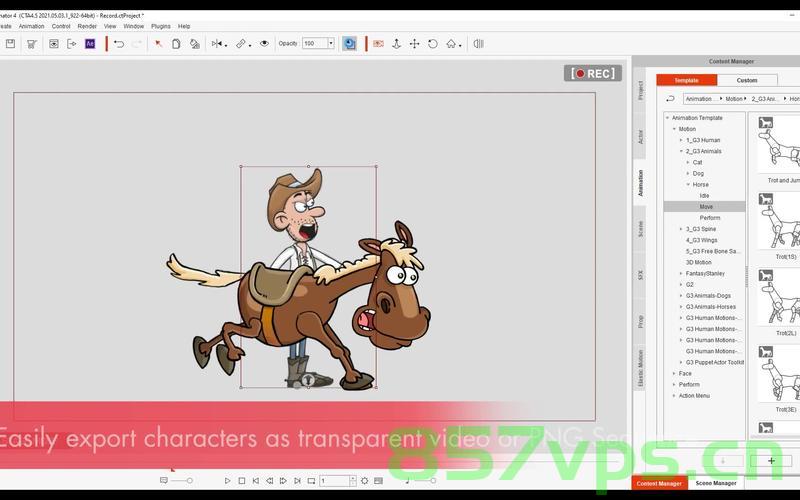The height and width of the screenshot is (500, 800).
Task: Select the red arrow pointer tool
Action: pos(158,44)
